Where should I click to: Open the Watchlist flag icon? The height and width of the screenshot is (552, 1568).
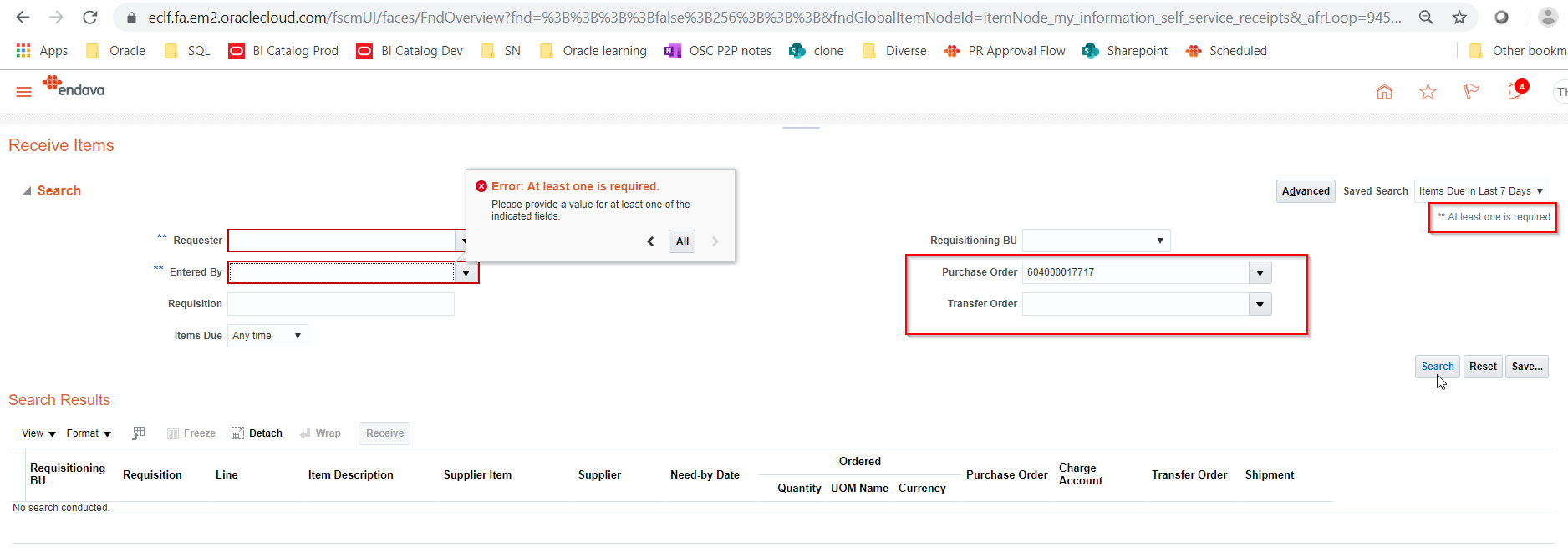[x=1471, y=92]
